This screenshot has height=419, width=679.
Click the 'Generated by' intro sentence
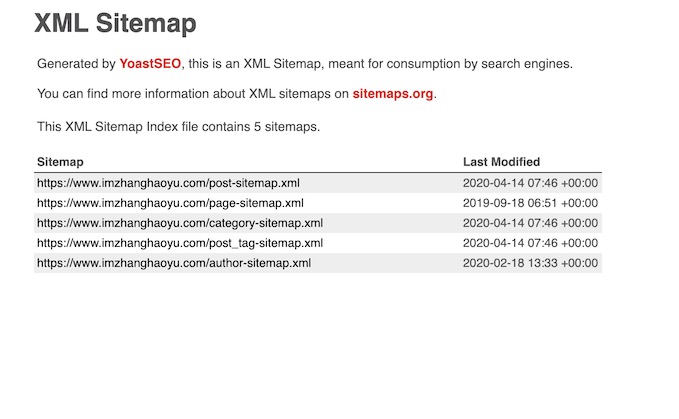click(x=305, y=64)
